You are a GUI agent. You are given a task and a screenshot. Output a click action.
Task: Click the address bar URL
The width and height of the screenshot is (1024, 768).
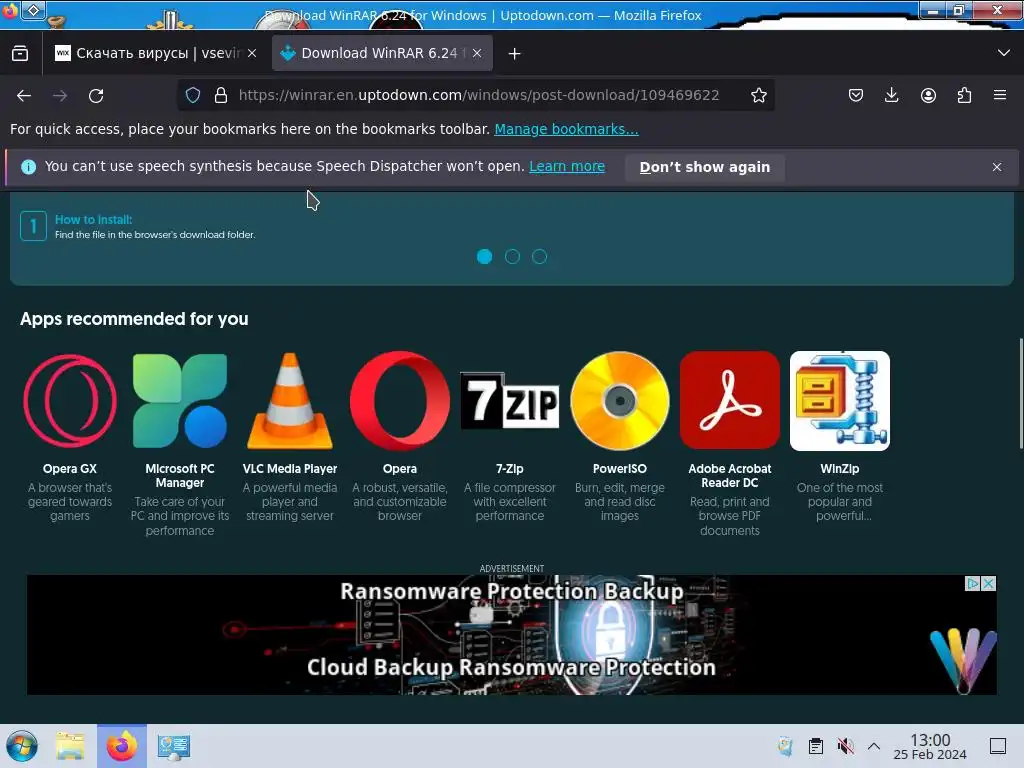479,95
